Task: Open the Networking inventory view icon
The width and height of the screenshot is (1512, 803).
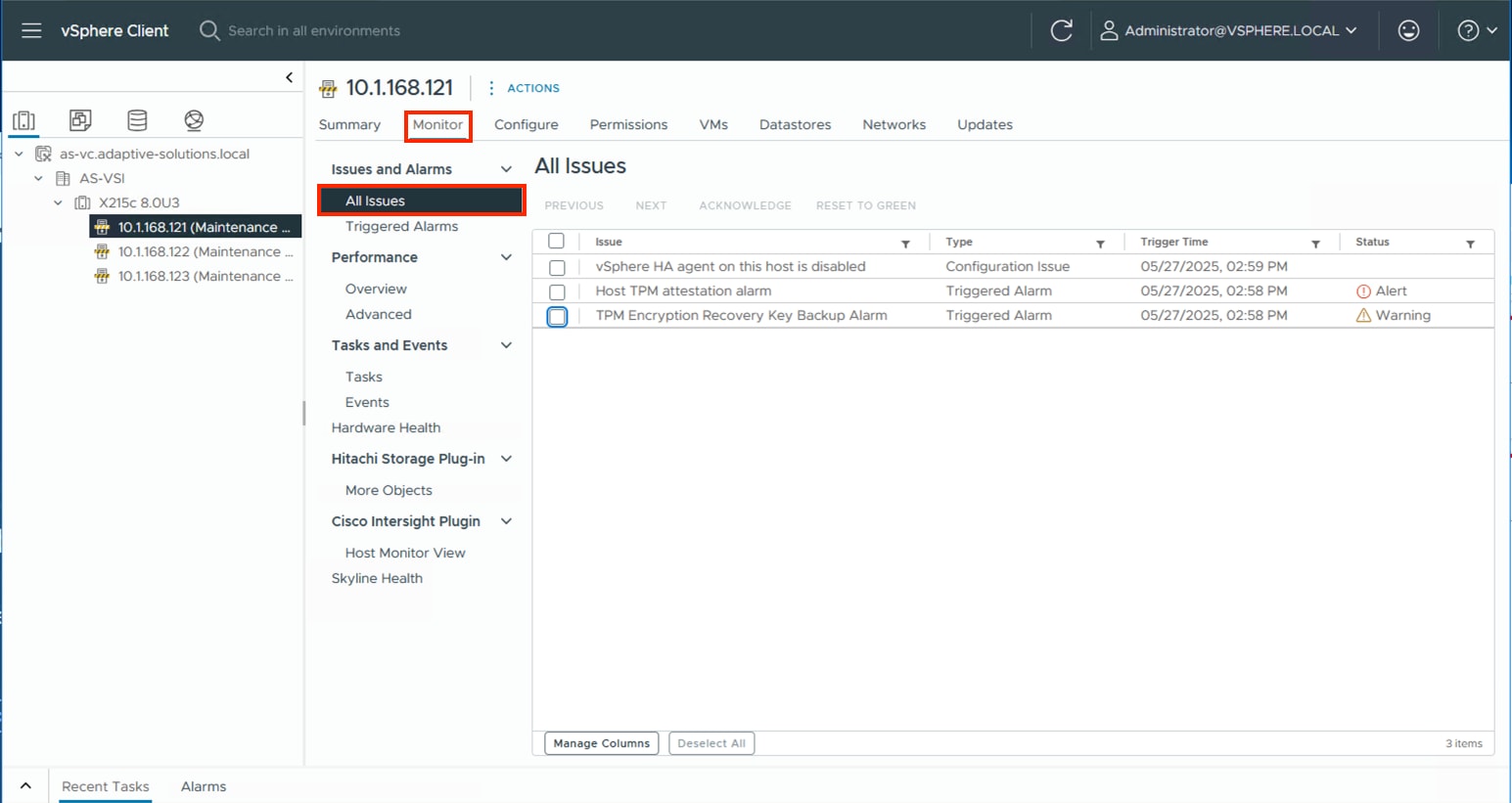Action: coord(194,120)
